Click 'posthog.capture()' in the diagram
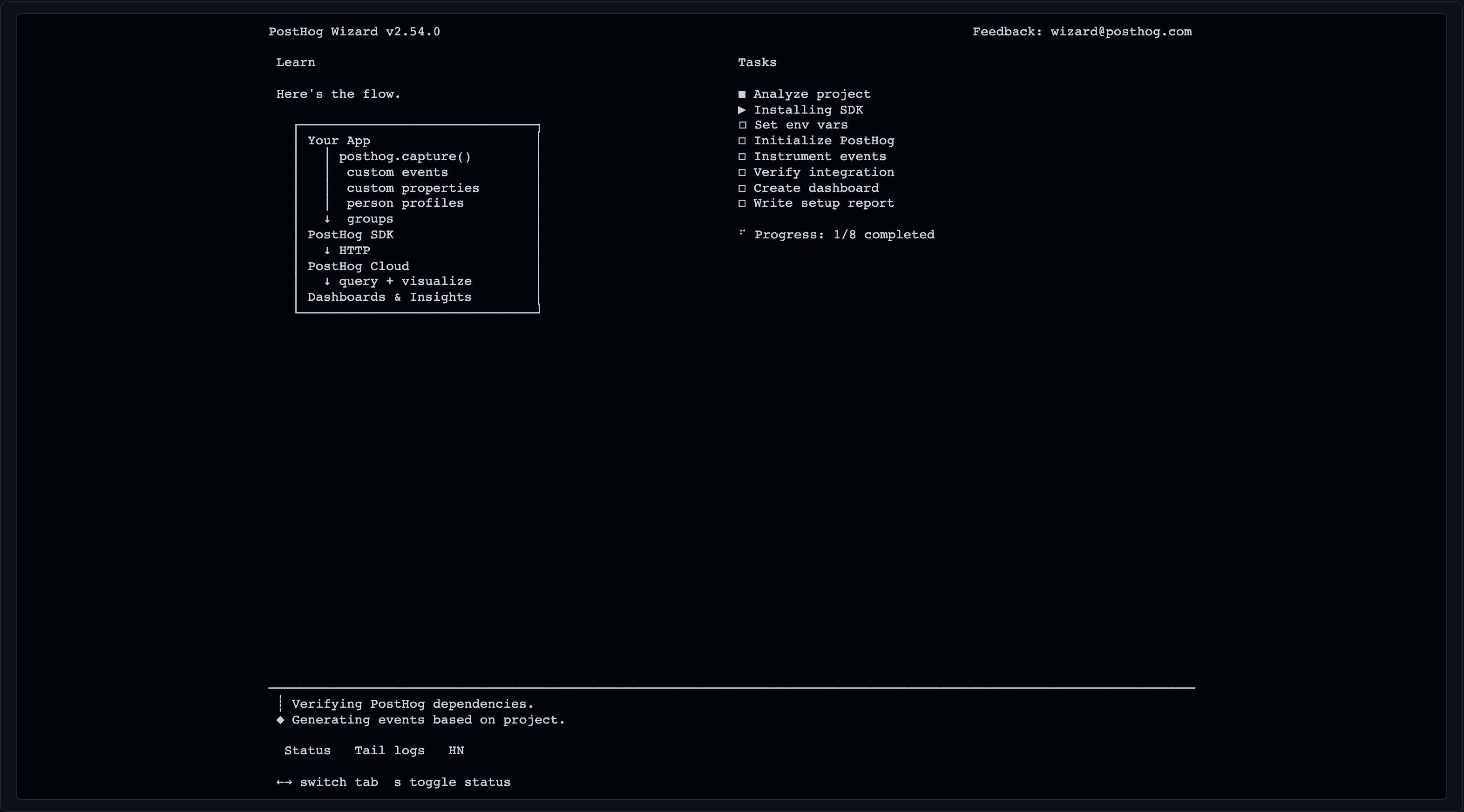The image size is (1464, 812). (x=405, y=157)
